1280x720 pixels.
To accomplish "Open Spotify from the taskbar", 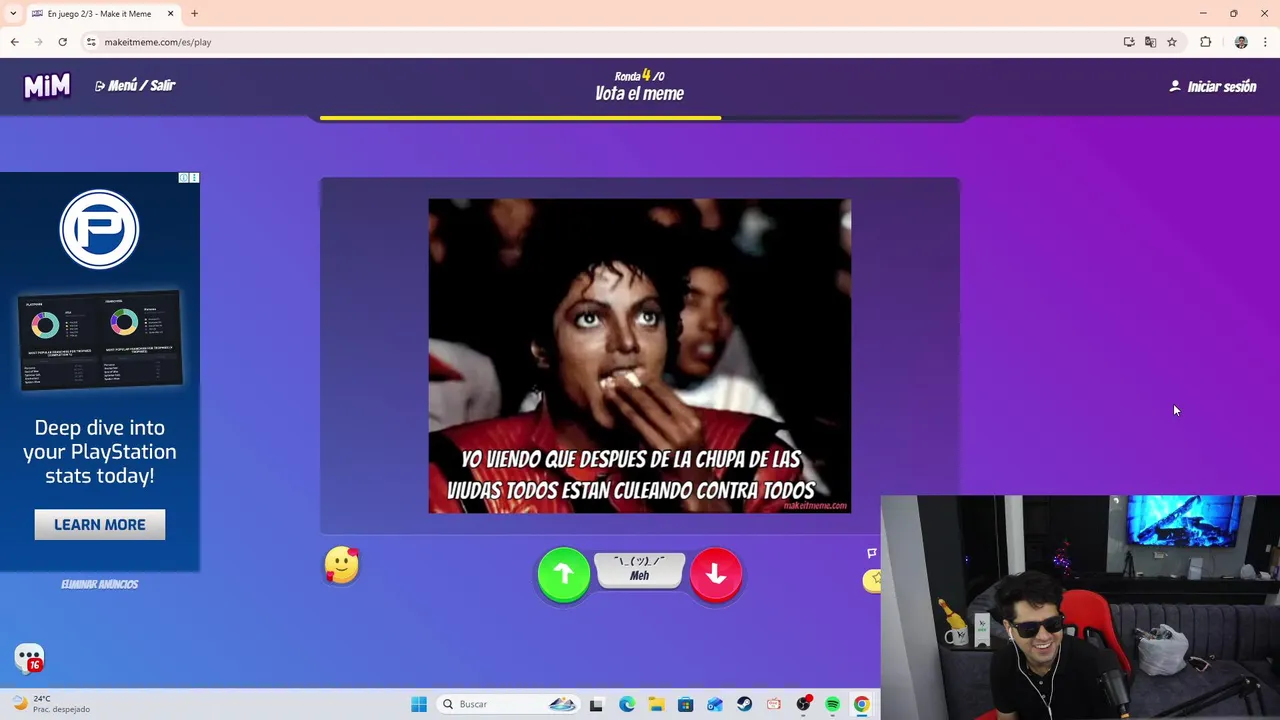I will [833, 704].
